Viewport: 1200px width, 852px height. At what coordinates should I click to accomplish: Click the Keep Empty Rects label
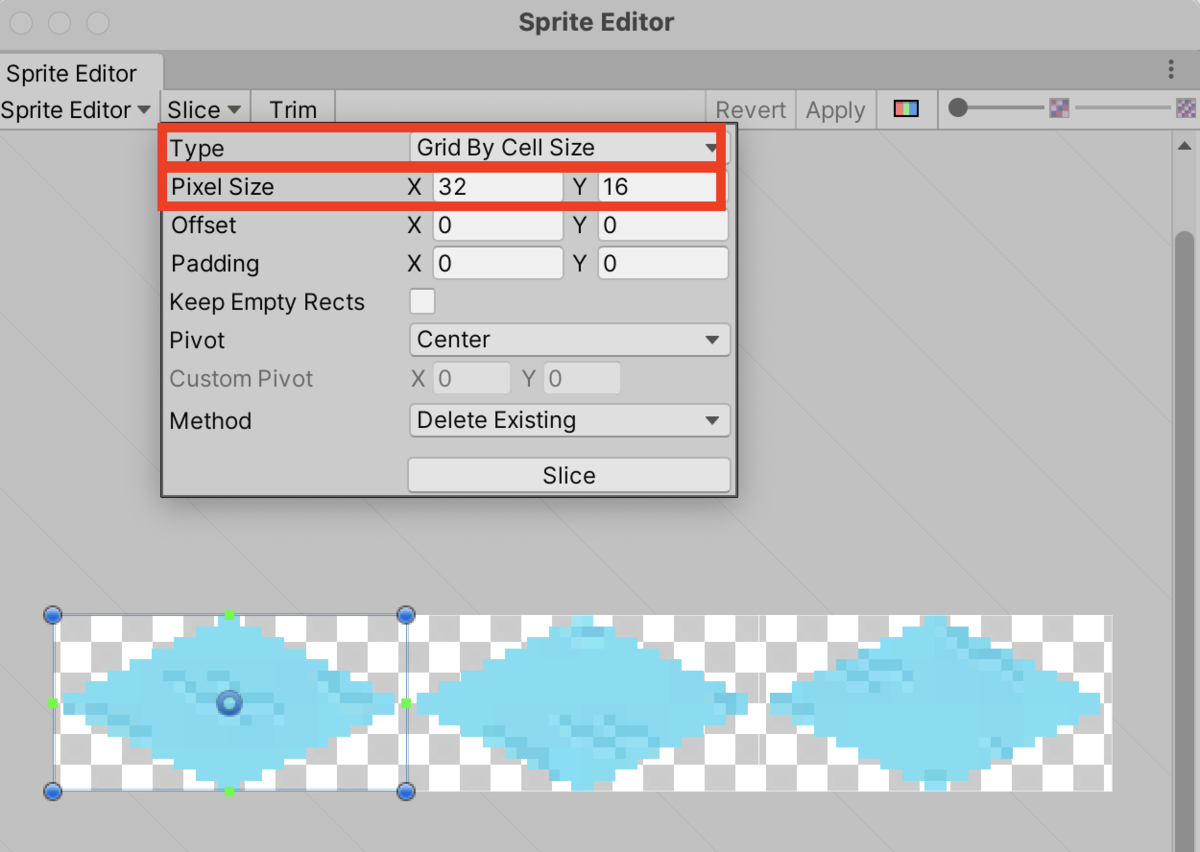[x=267, y=302]
